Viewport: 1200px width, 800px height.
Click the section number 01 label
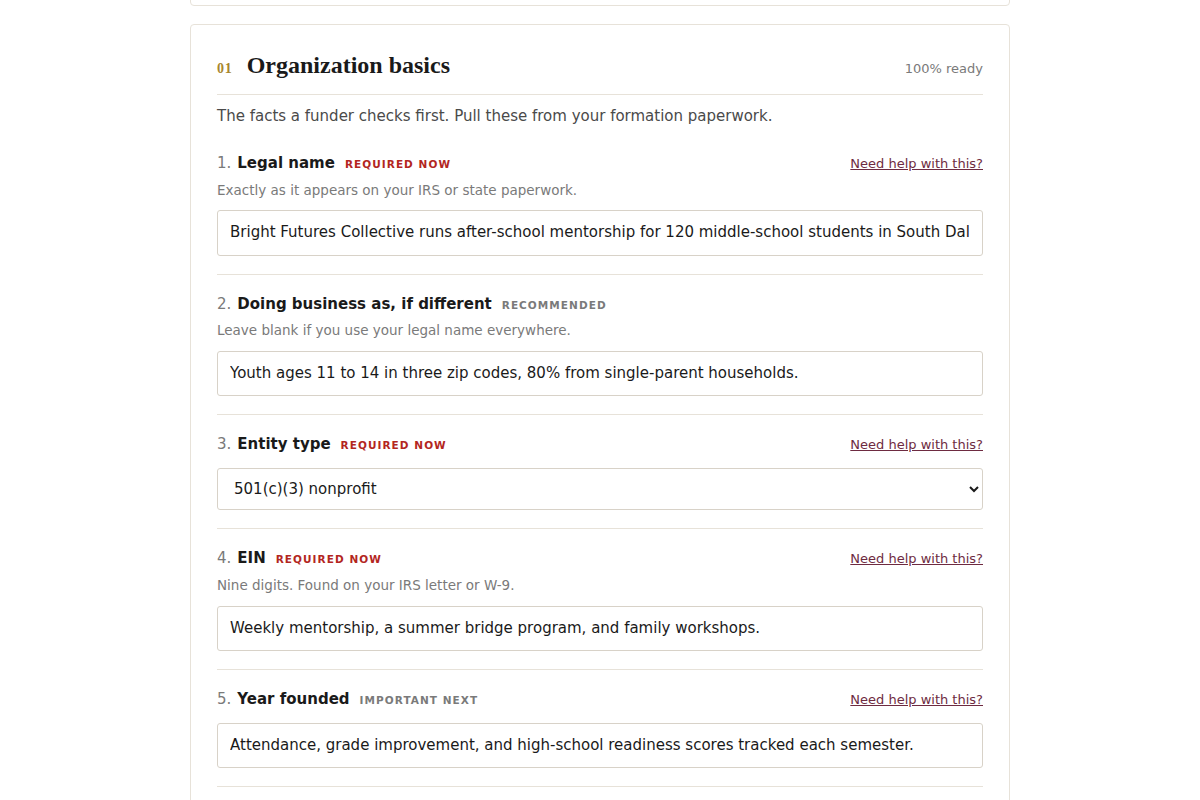tap(224, 68)
